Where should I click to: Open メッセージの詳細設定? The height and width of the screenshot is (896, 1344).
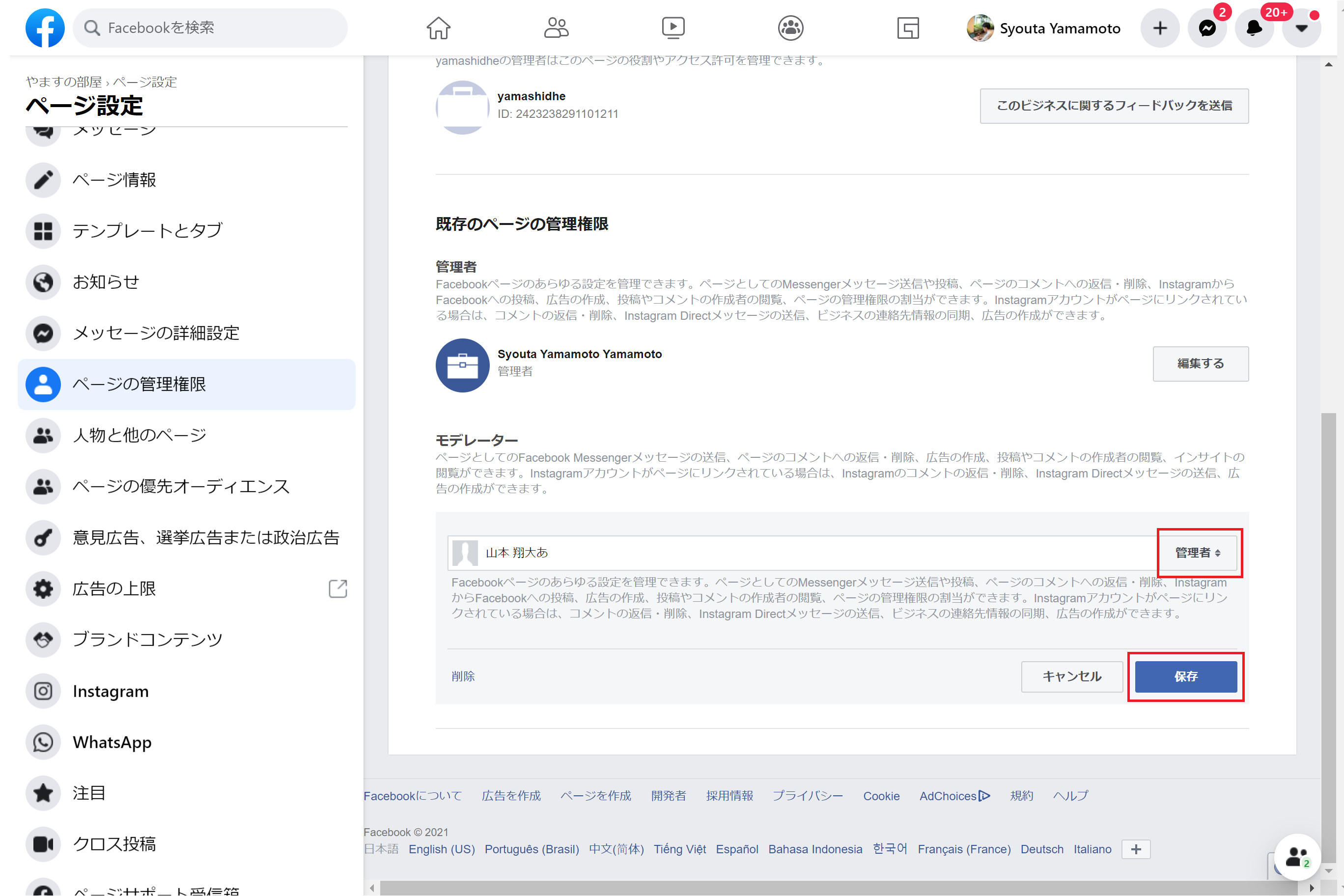(187, 333)
